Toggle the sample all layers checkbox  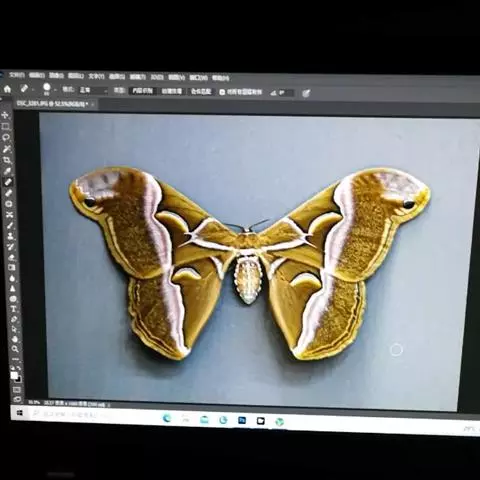coord(222,92)
